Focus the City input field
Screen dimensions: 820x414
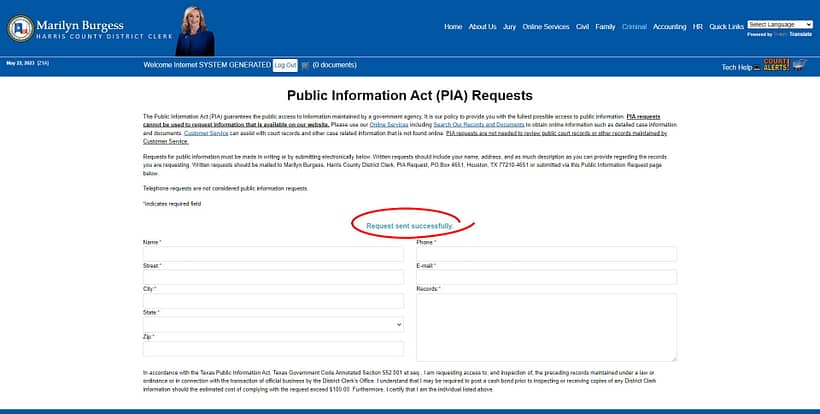273,301
